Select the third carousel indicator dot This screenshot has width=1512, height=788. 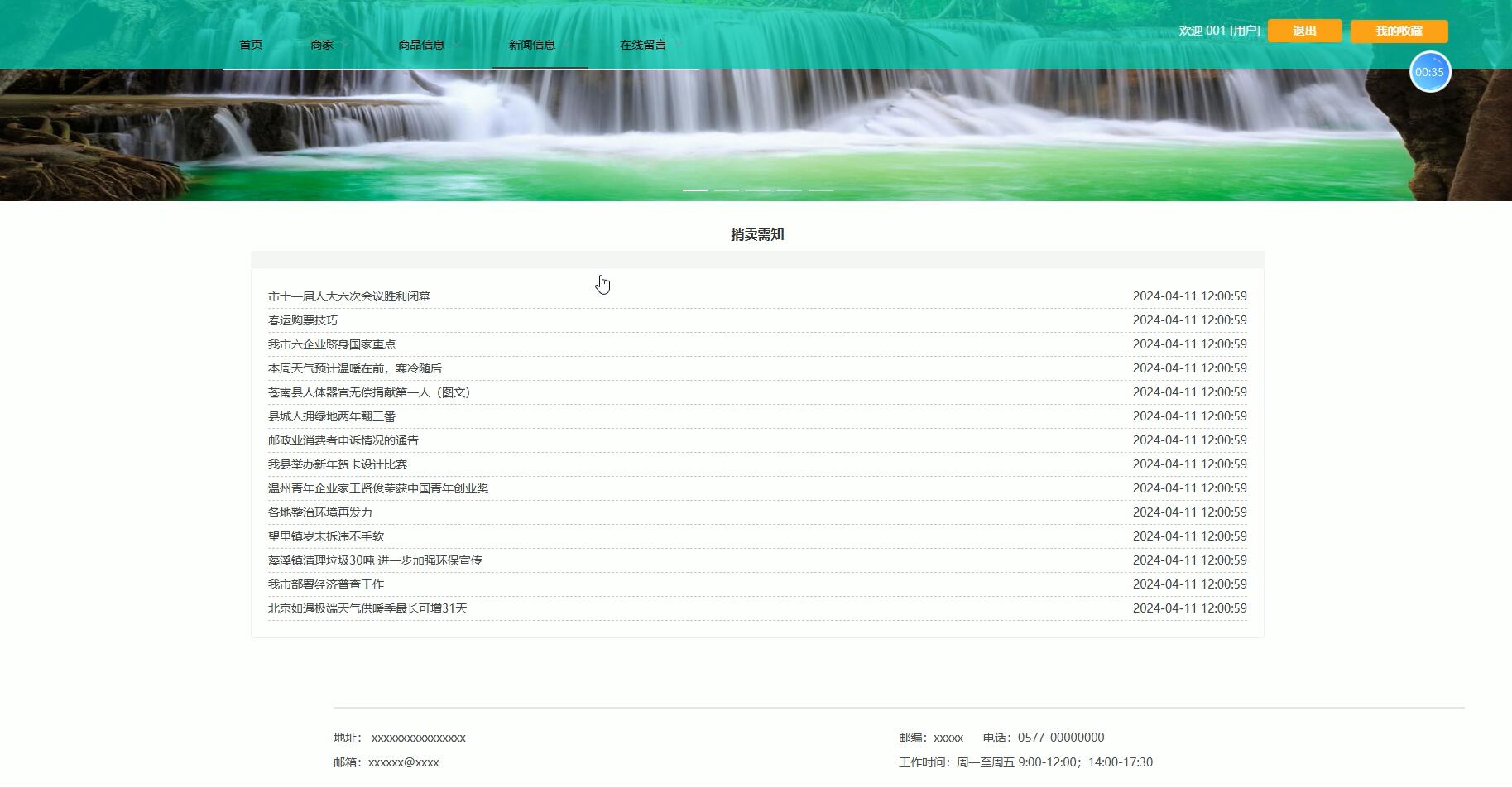click(x=757, y=190)
